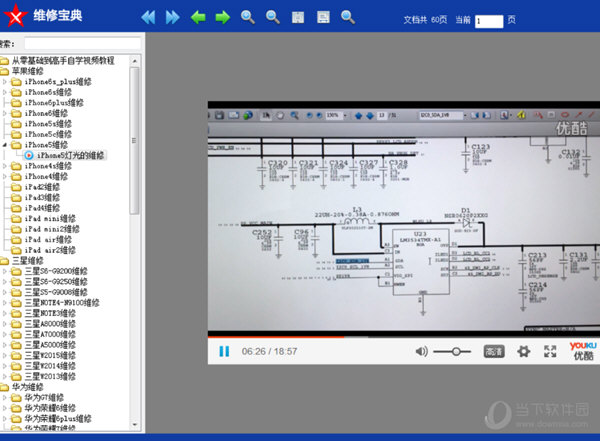600x441 pixels.
Task: Click the double-right fast-forward arrow in toolbar
Action: [x=172, y=17]
